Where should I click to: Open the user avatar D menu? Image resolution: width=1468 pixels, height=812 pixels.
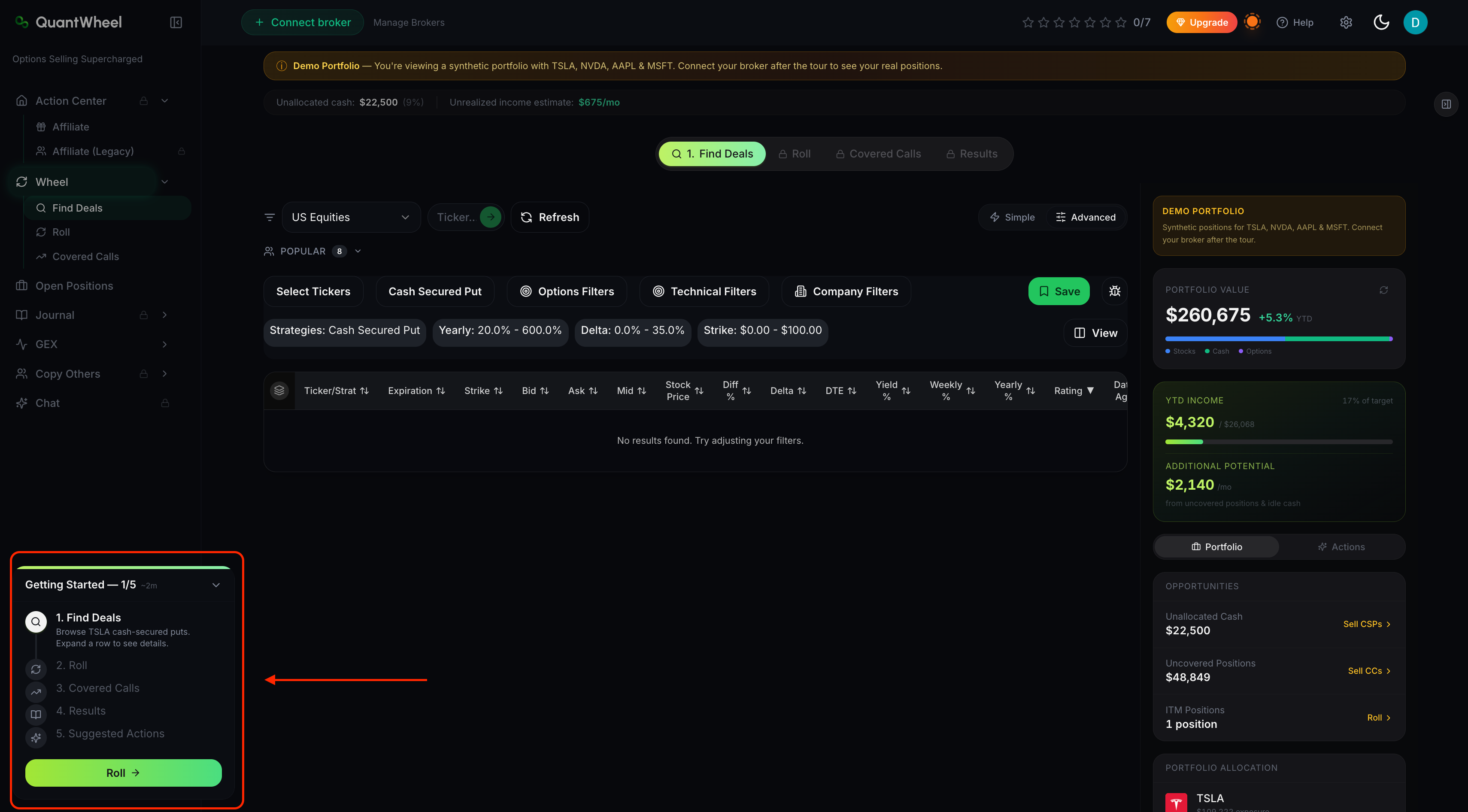[1415, 22]
